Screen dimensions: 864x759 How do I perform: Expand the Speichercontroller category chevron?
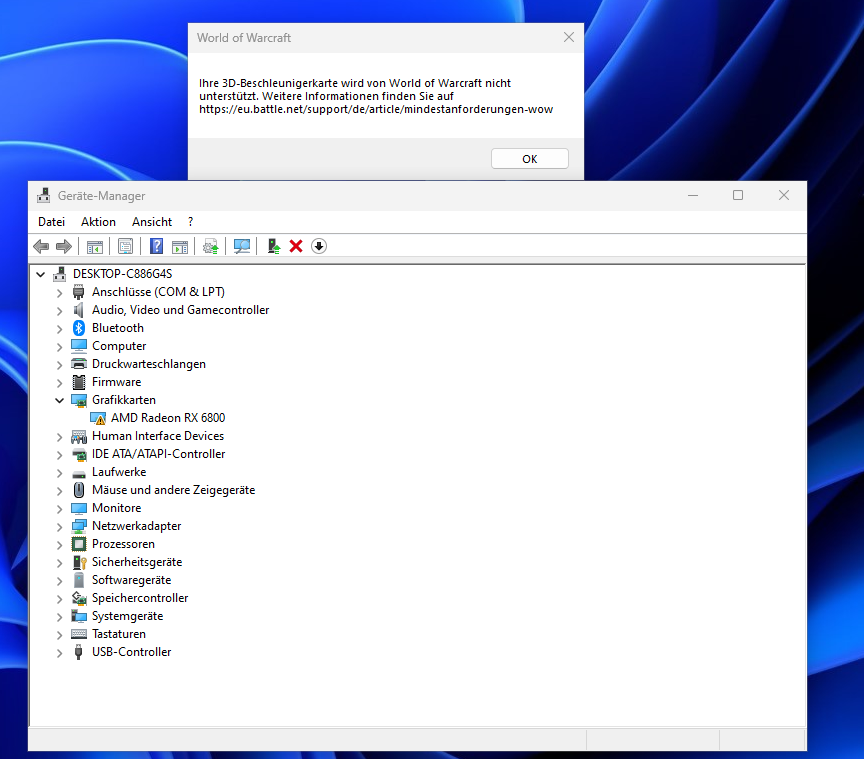coord(60,599)
